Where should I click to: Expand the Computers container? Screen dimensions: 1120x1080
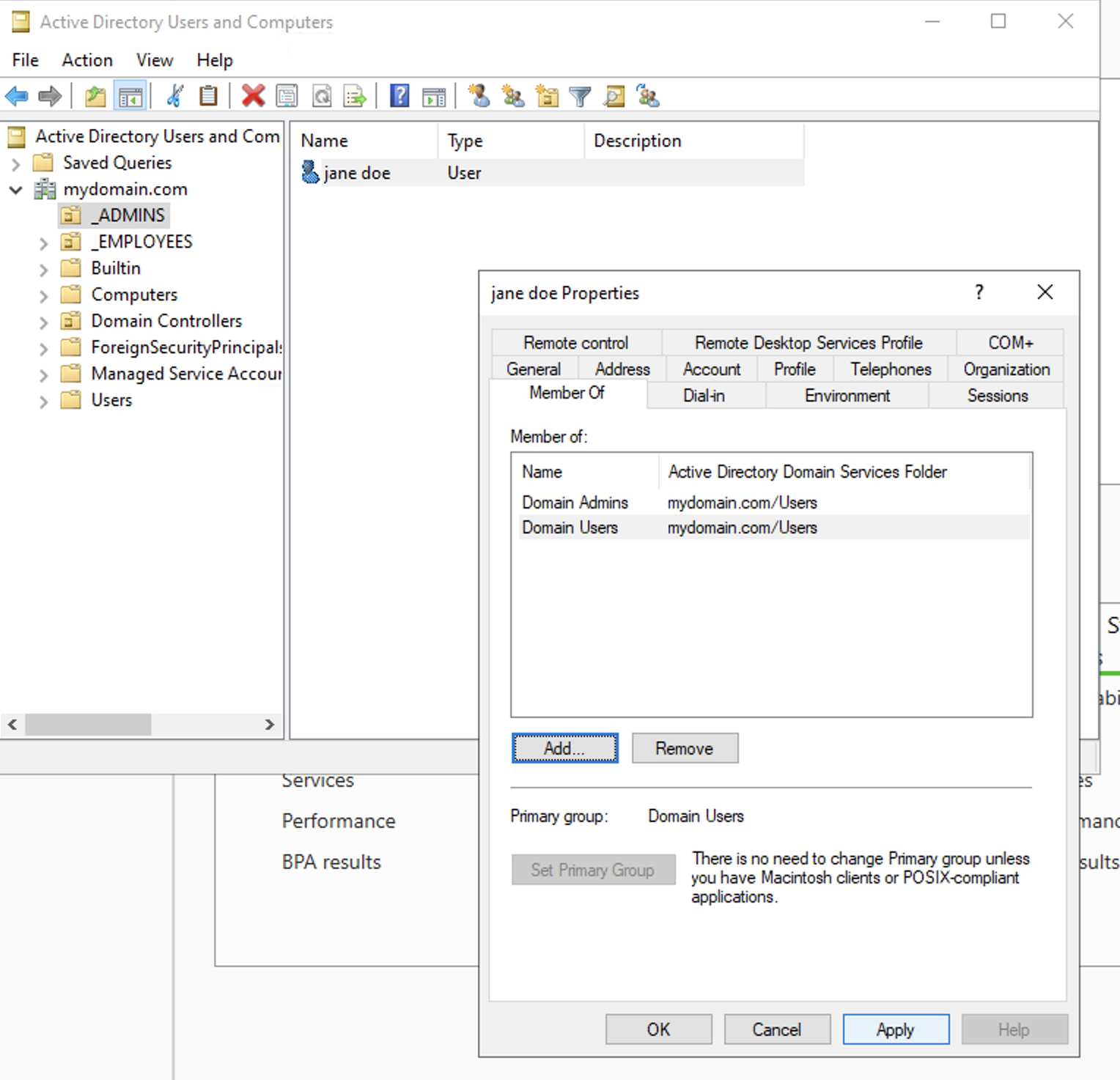point(43,295)
